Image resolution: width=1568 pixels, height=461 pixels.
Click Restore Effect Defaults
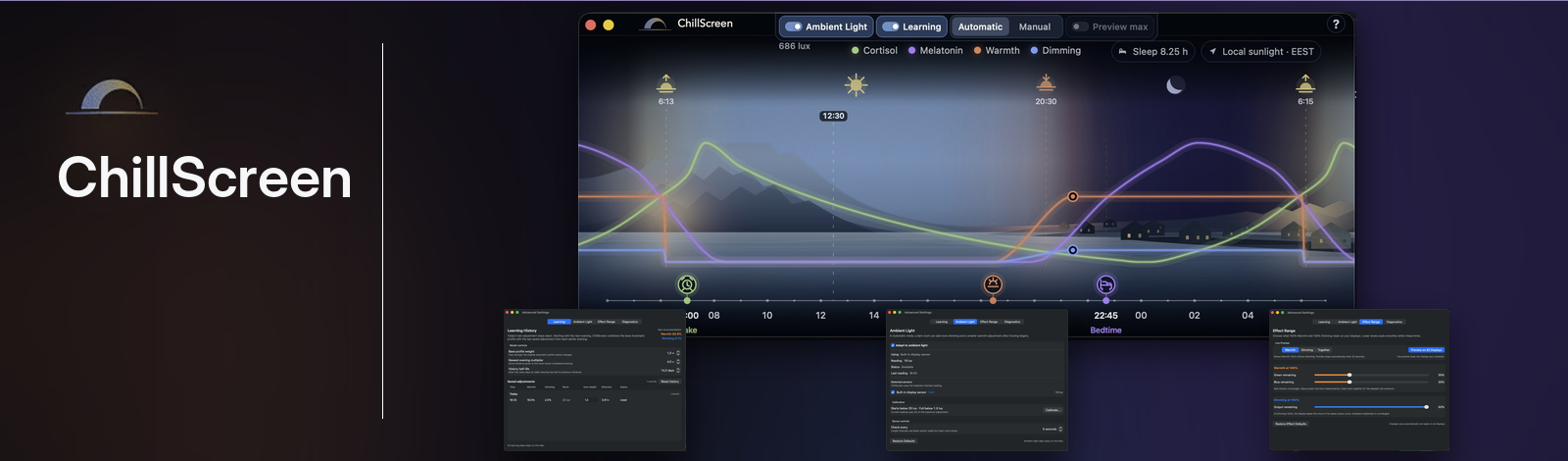[x=1291, y=424]
